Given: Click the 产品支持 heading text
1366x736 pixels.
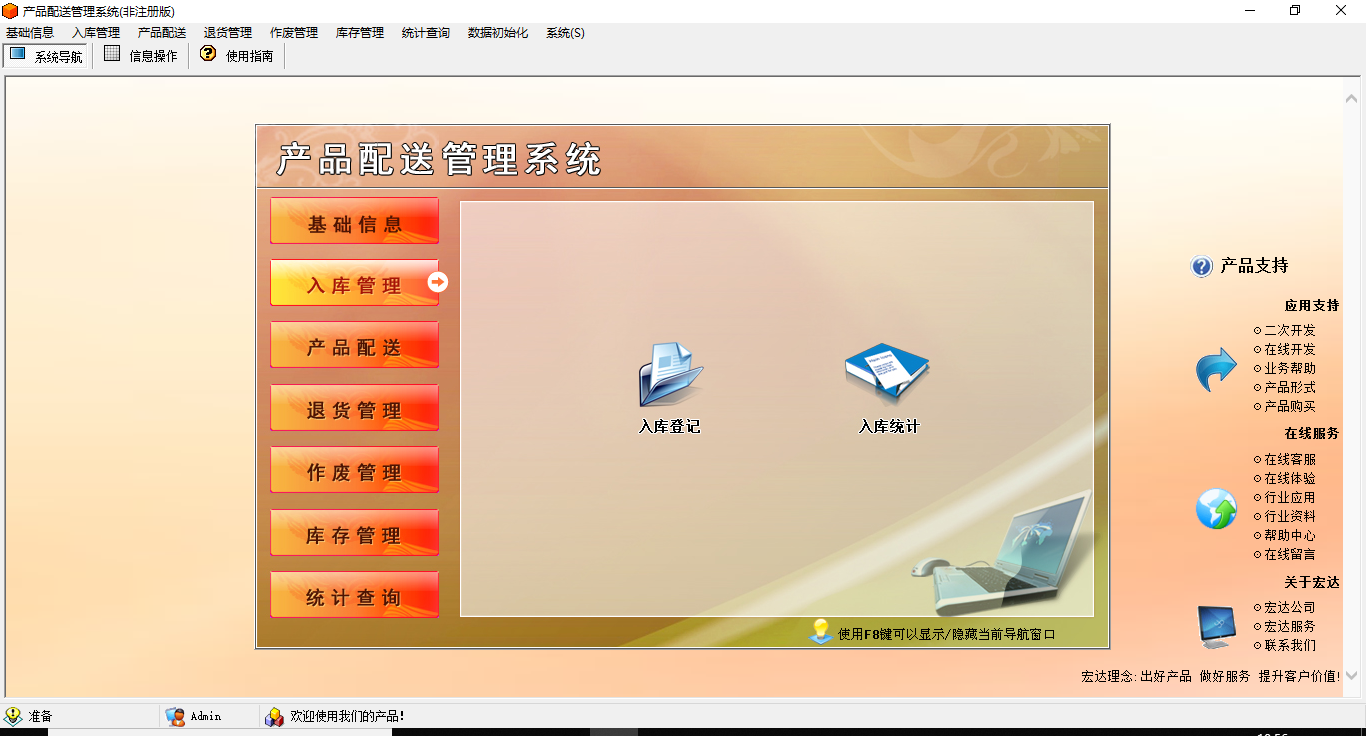Looking at the screenshot, I should pyautogui.click(x=1254, y=266).
